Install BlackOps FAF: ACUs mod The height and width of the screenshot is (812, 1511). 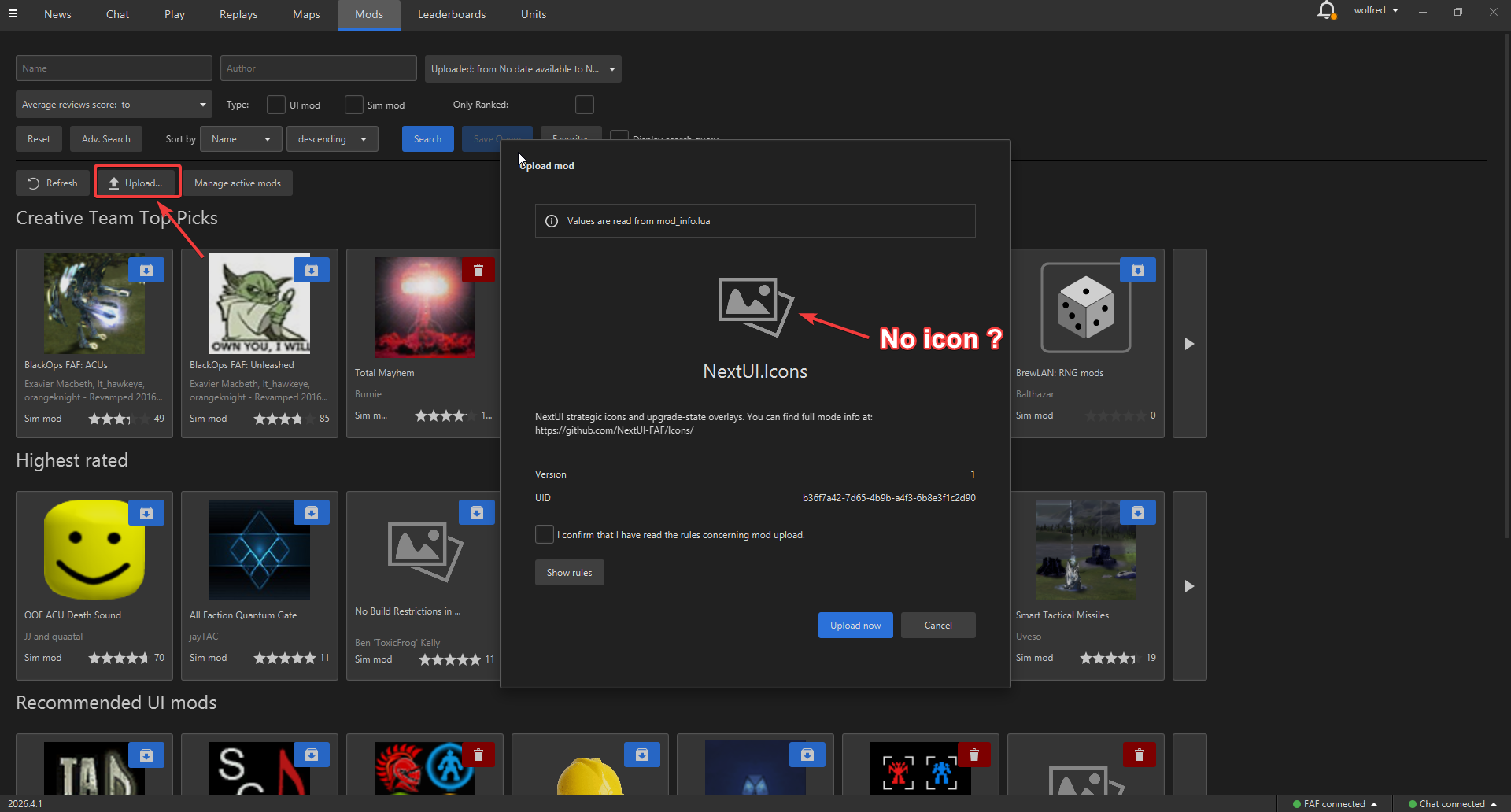[x=146, y=270]
